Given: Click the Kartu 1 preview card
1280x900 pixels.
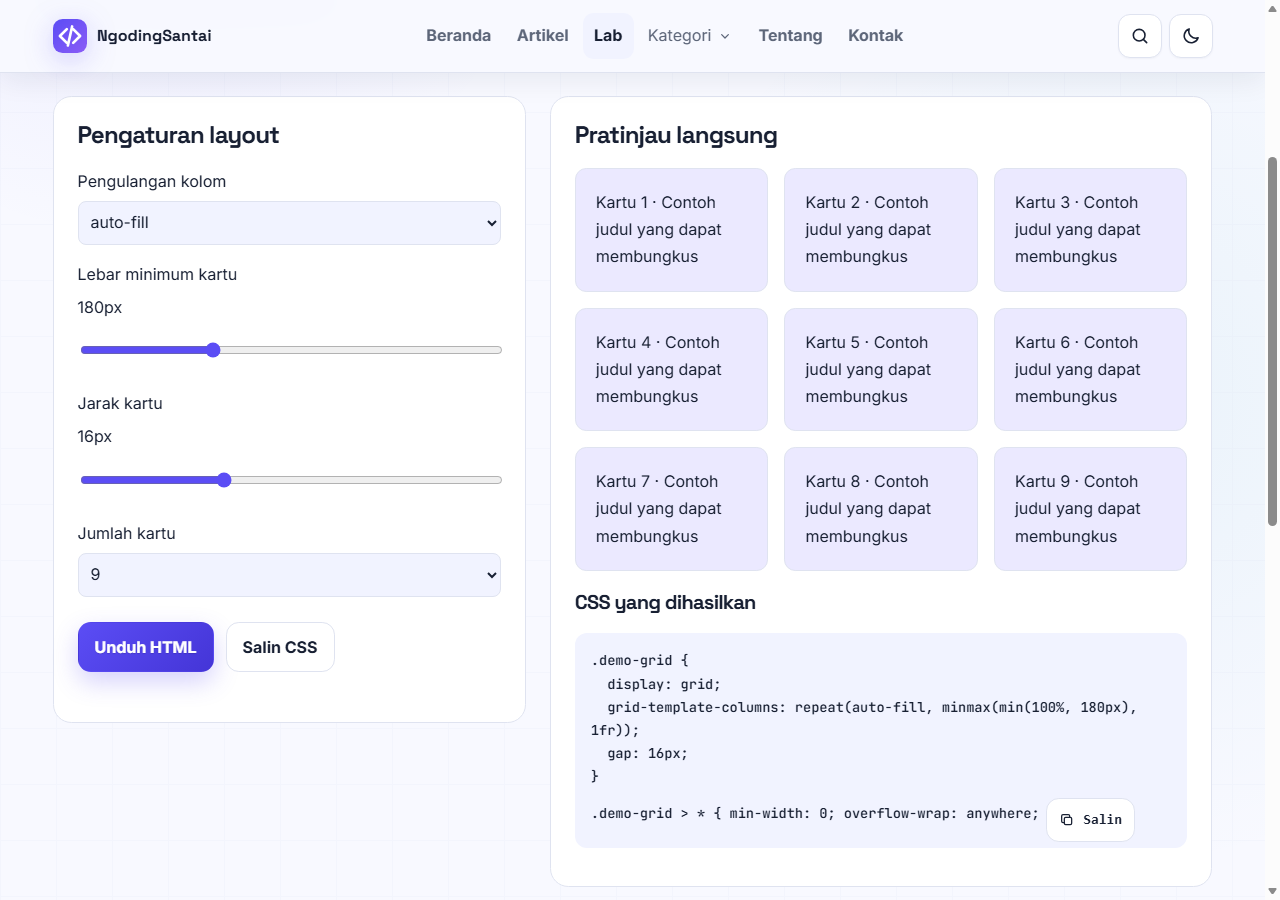Looking at the screenshot, I should 671,230.
